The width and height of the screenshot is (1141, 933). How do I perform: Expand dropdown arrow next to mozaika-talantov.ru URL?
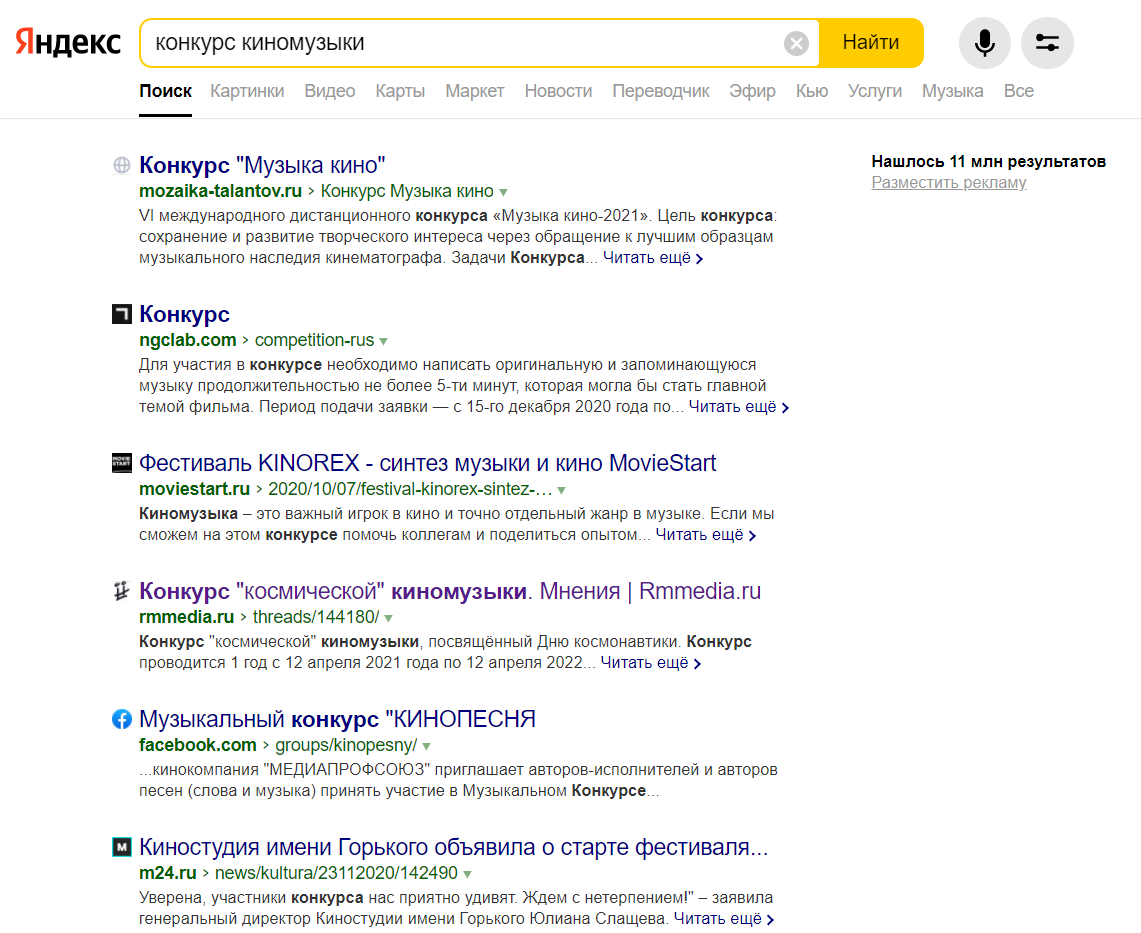[504, 193]
